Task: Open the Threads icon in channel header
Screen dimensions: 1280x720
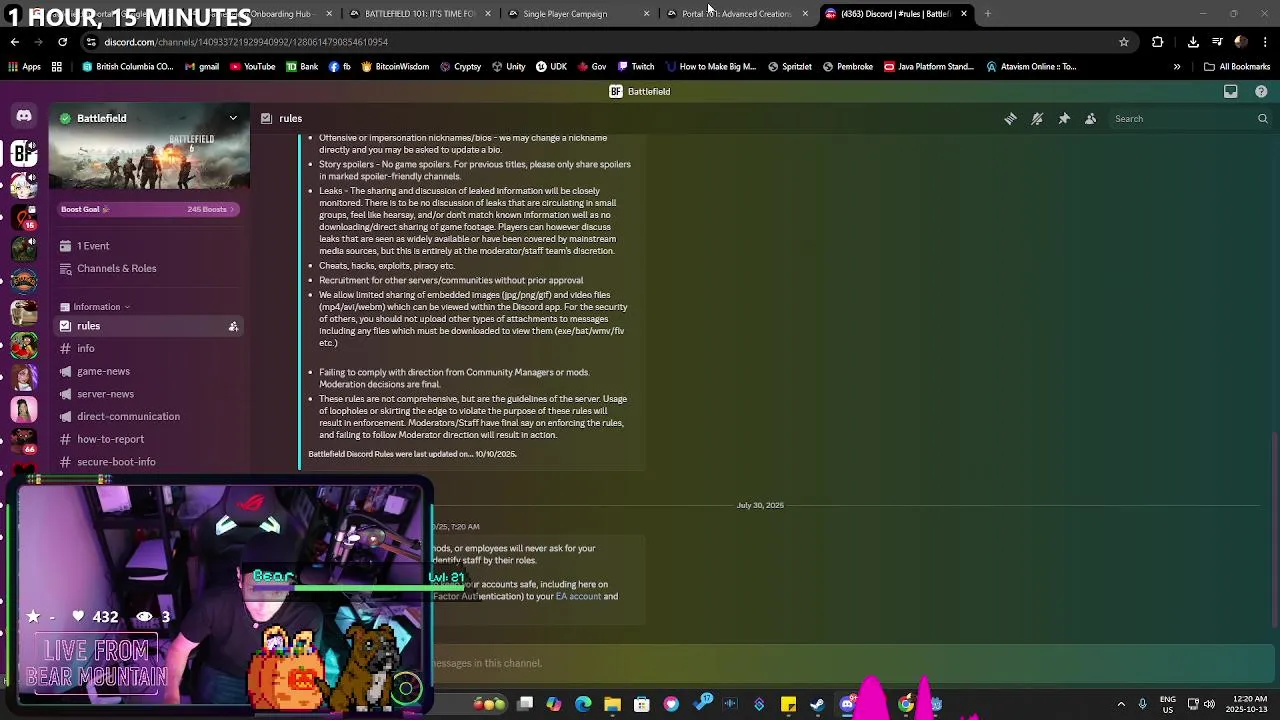Action: [1010, 119]
